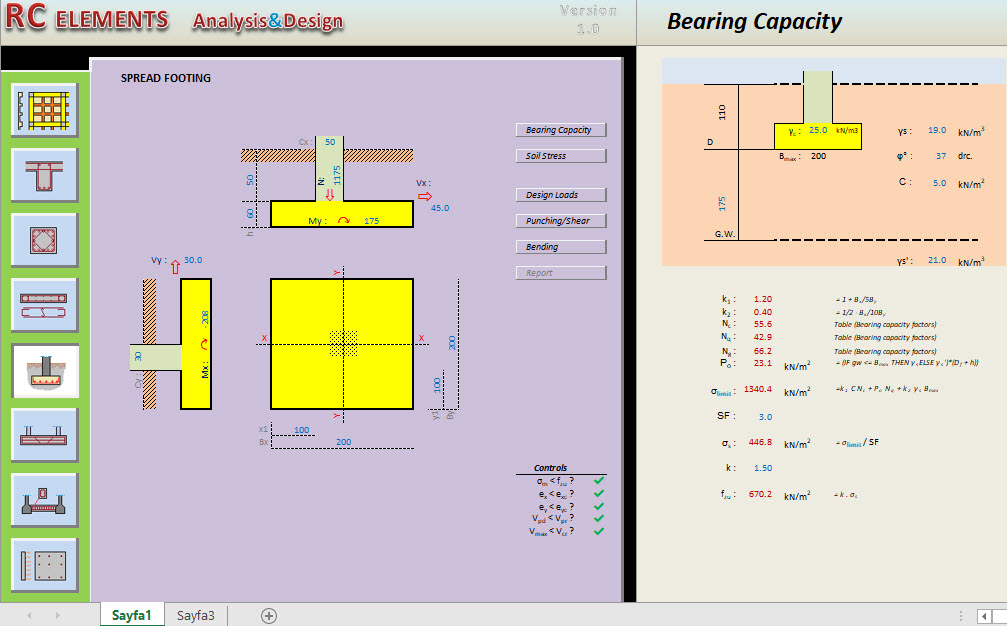
Task: Open the continuous beam analysis tool
Action: [45, 306]
